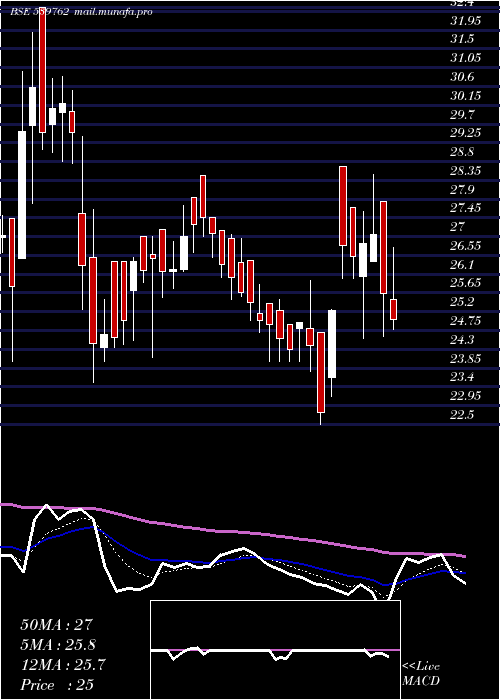
Task: Click inside the MACD indicator panel
Action: tap(275, 650)
